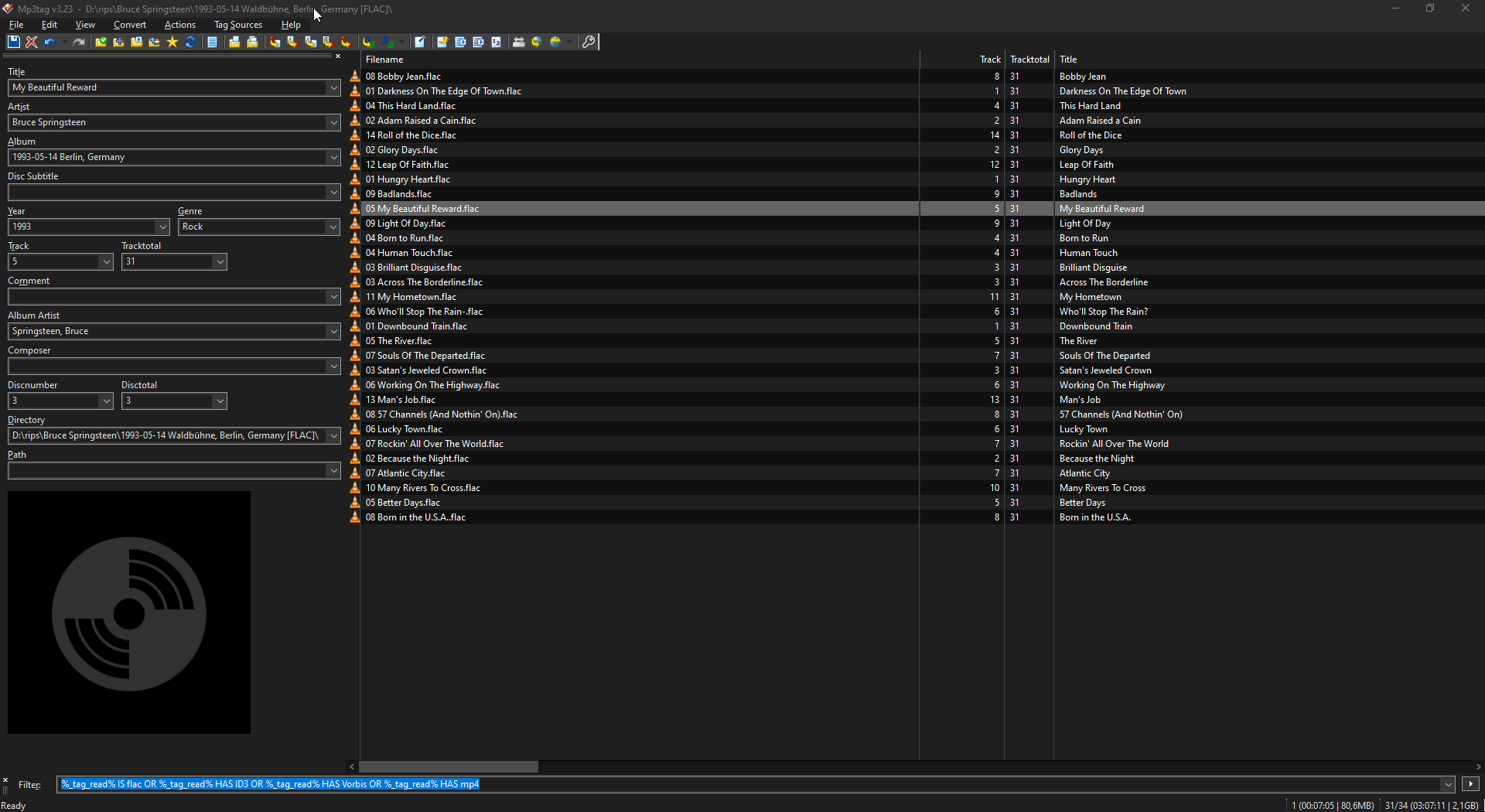Open the Tag Sources menu
Image resolution: width=1485 pixels, height=812 pixels.
pos(238,25)
